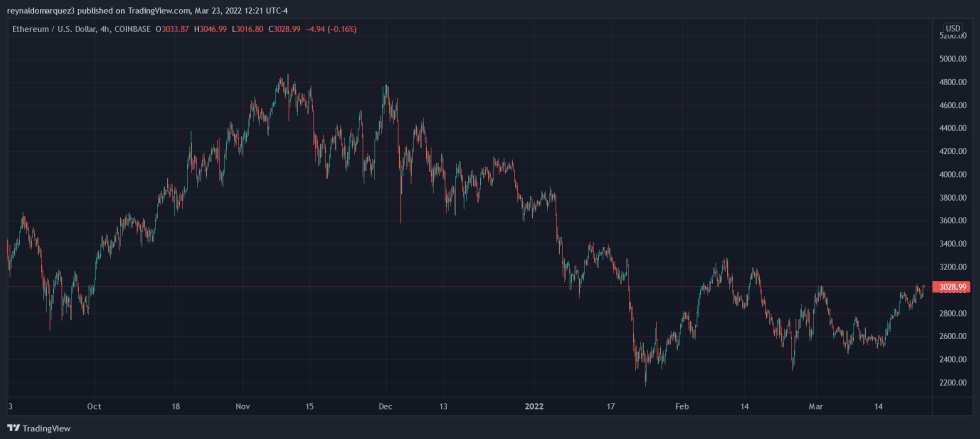The image size is (980, 439).
Task: Click the 4000.00 price axis label
Action: (x=953, y=175)
